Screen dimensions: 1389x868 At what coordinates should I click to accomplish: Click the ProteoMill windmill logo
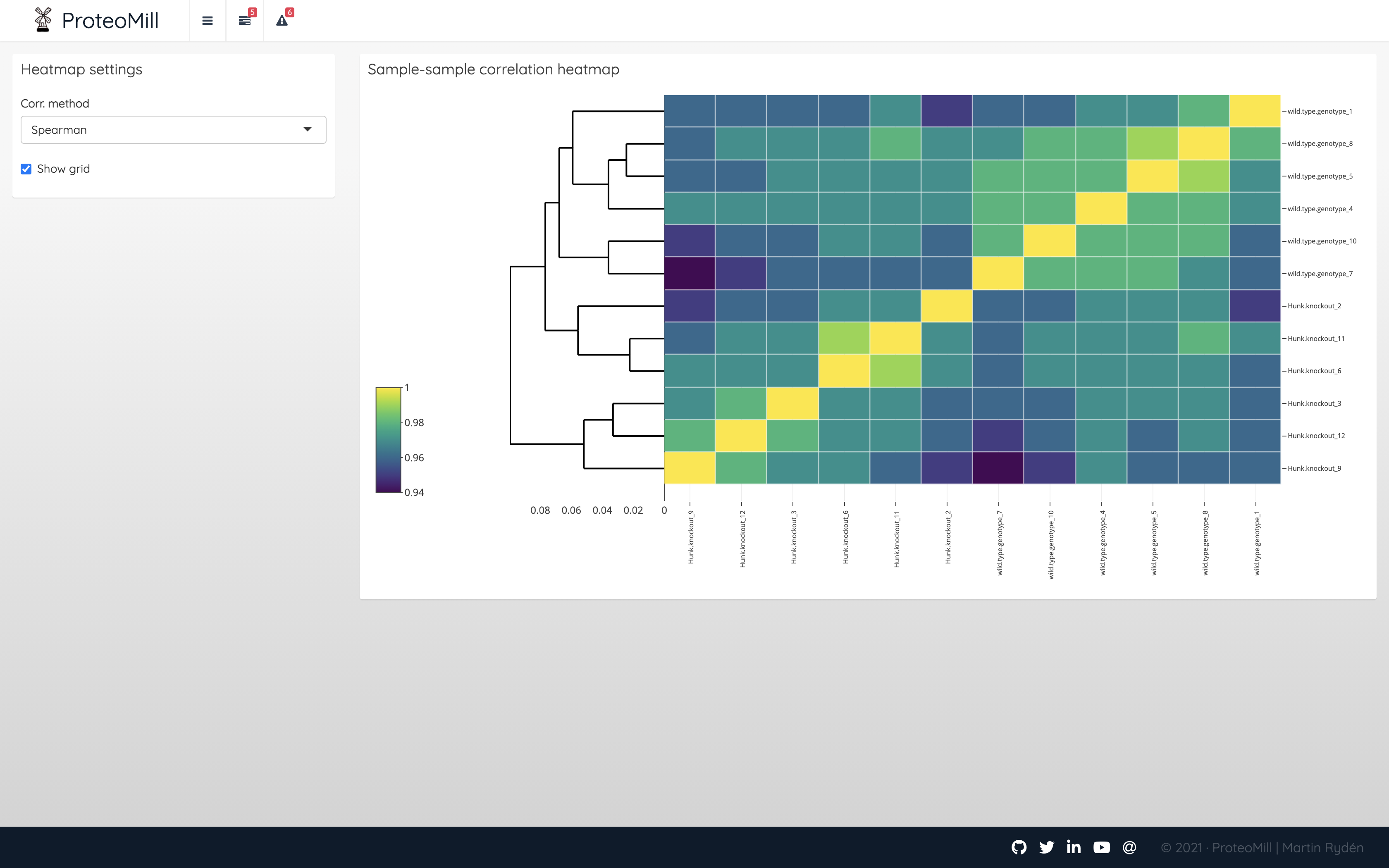pos(43,20)
